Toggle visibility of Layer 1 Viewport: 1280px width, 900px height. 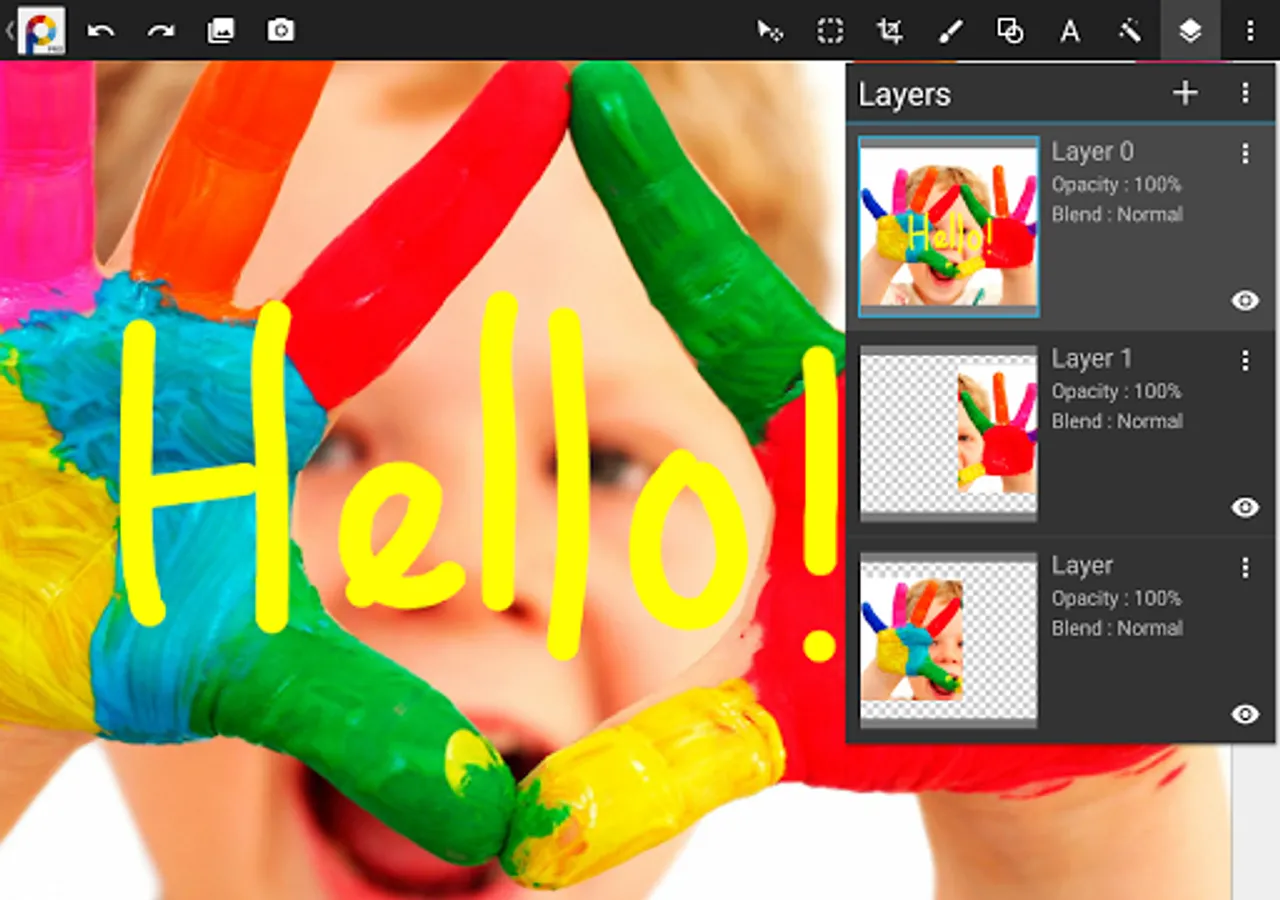coord(1245,507)
